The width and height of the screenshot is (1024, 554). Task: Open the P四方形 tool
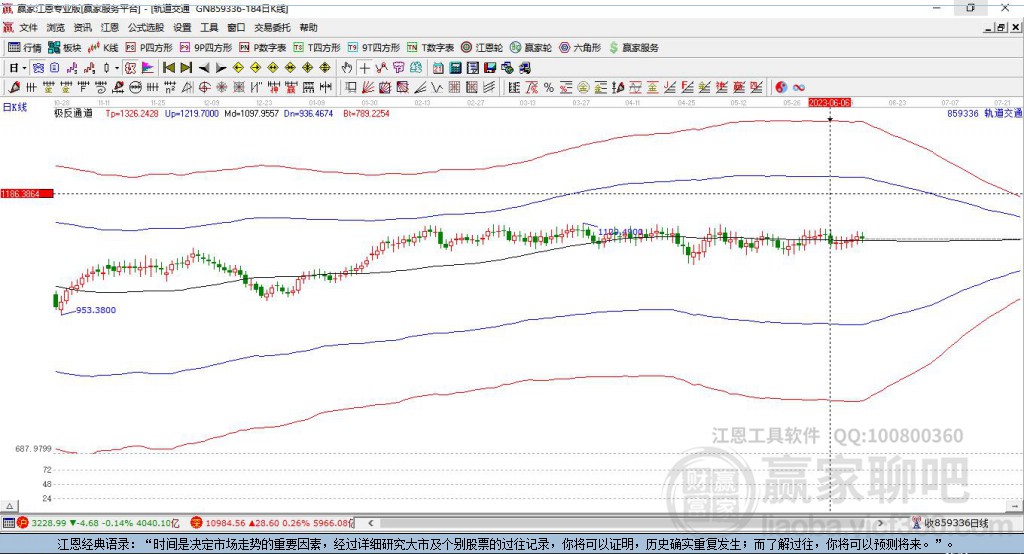coord(149,48)
